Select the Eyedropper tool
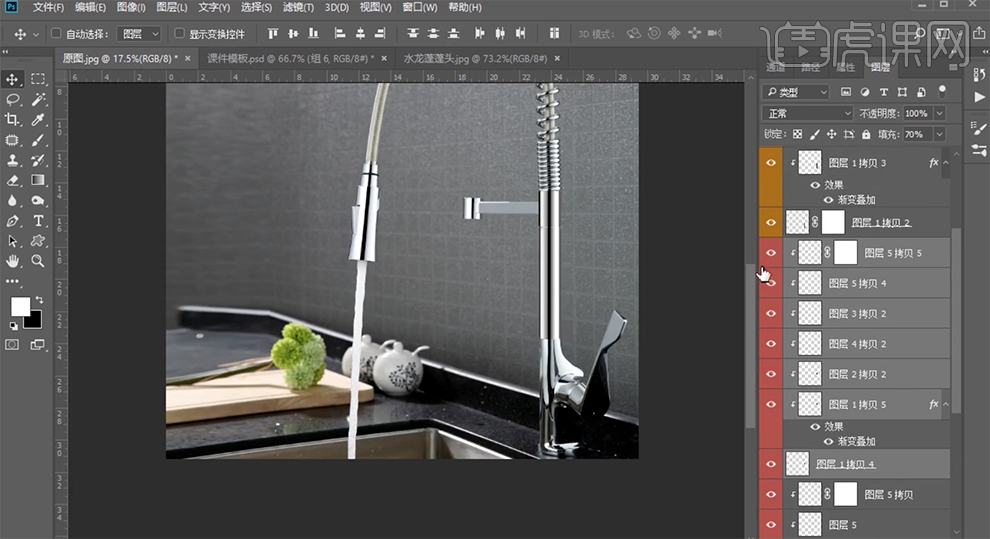This screenshot has width=990, height=539. pyautogui.click(x=38, y=119)
